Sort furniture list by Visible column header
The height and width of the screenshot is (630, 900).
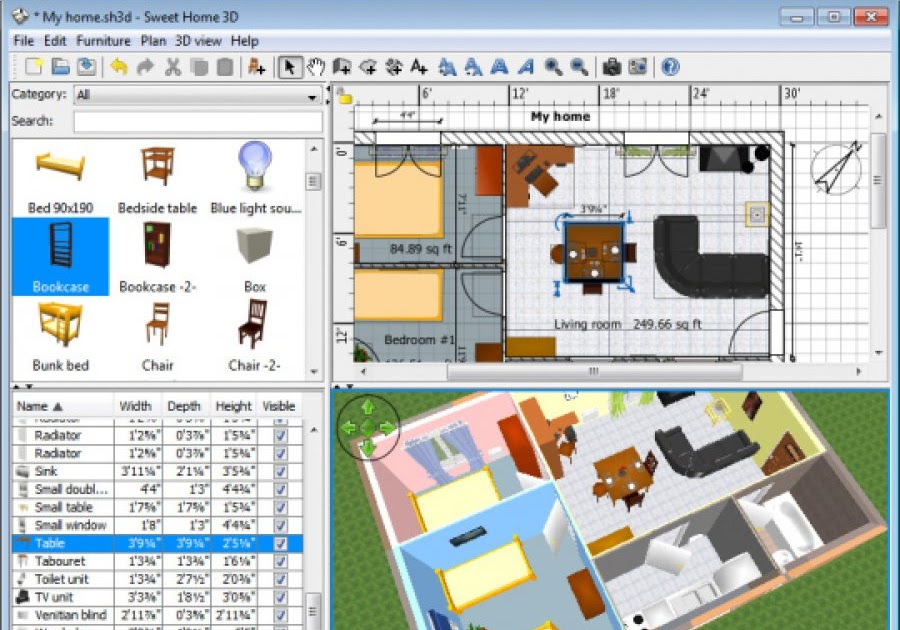280,406
